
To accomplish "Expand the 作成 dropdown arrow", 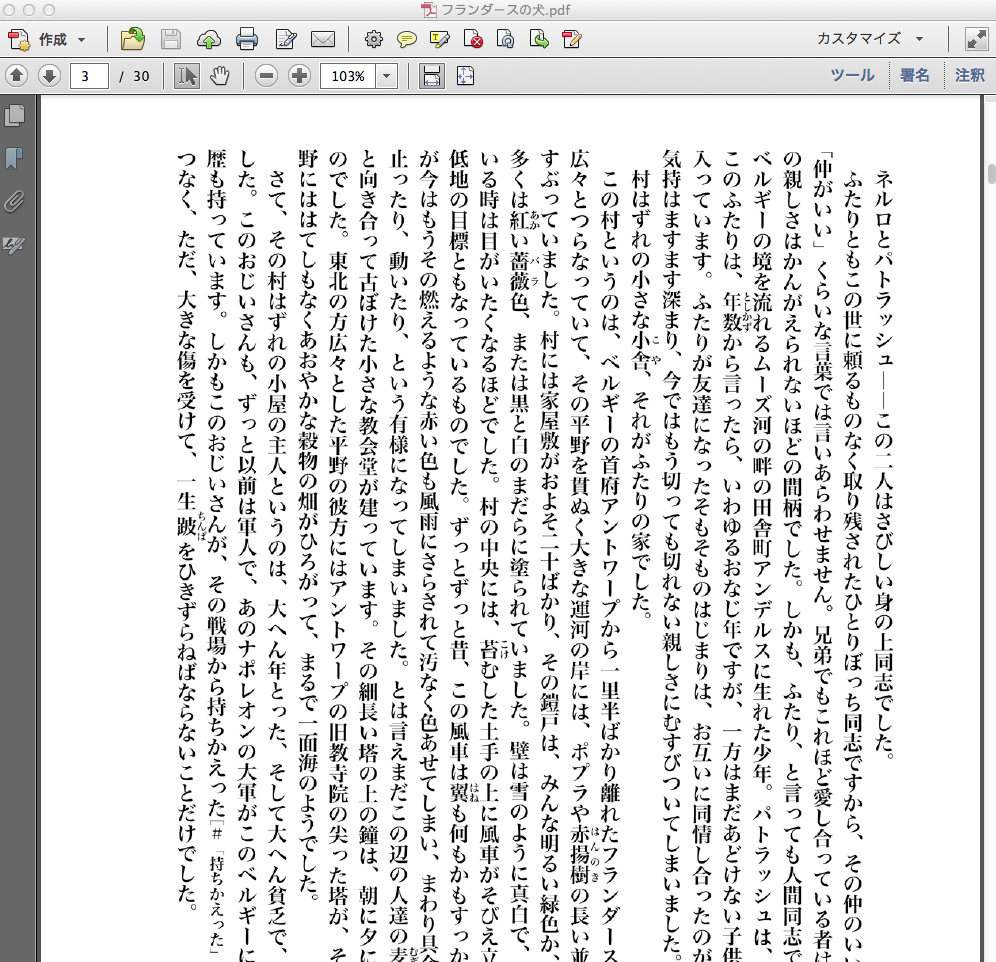I will coord(81,40).
